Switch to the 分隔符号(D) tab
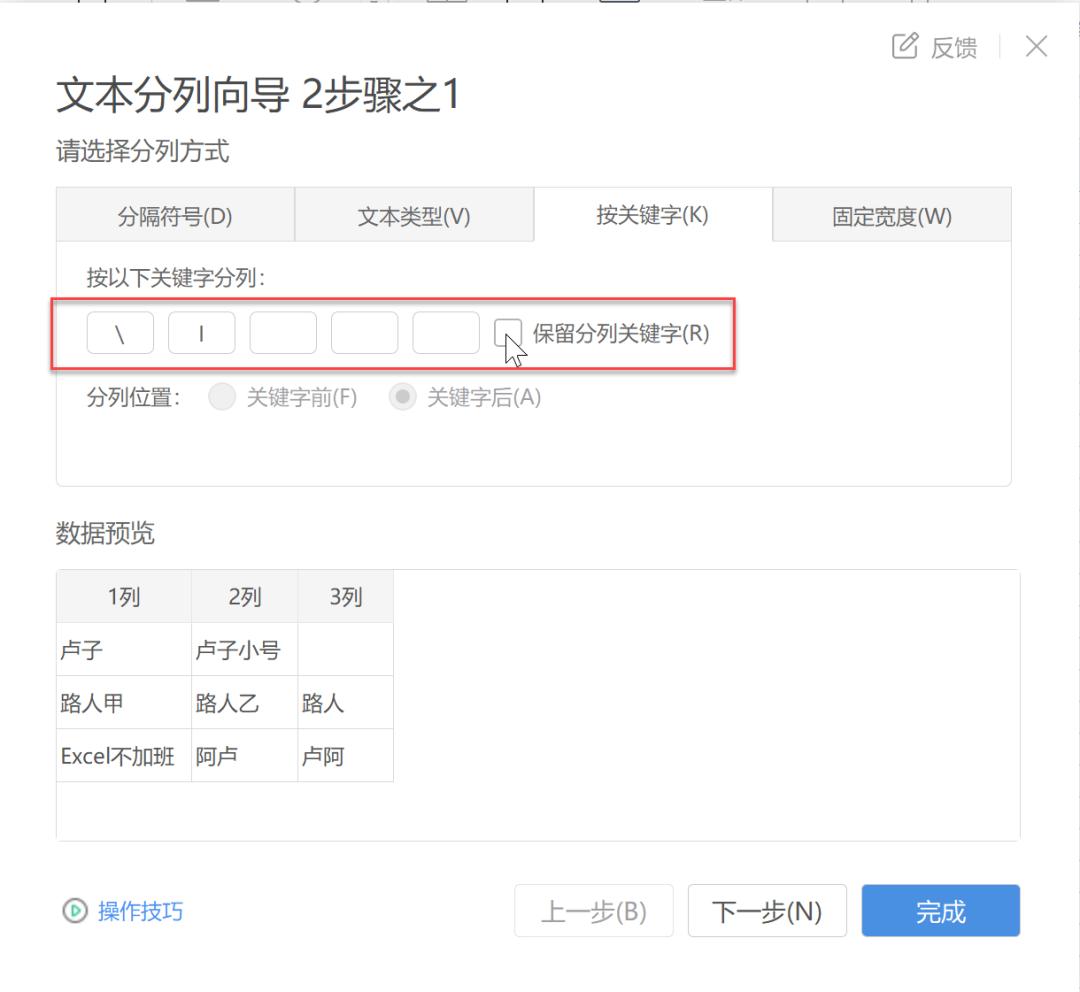The width and height of the screenshot is (1080, 992). click(x=176, y=214)
